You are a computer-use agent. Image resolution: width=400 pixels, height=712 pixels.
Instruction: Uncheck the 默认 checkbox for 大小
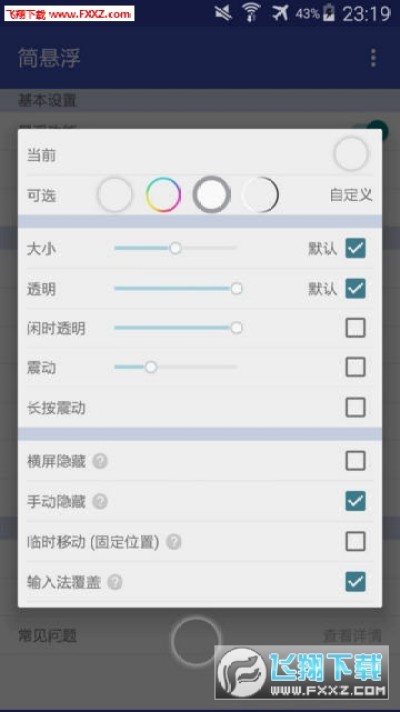pos(355,248)
